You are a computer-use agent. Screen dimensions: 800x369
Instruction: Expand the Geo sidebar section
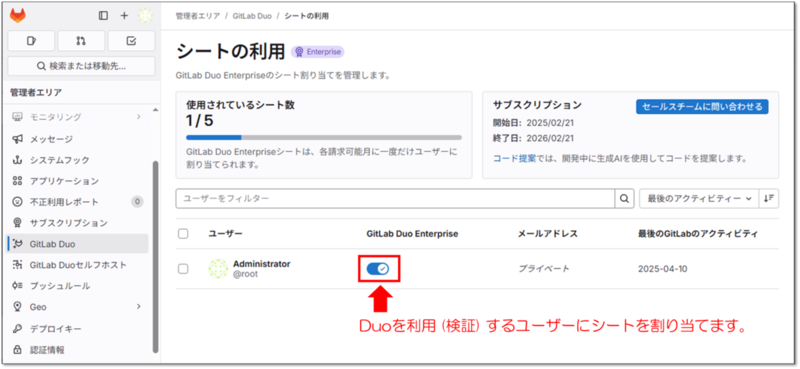[78, 307]
